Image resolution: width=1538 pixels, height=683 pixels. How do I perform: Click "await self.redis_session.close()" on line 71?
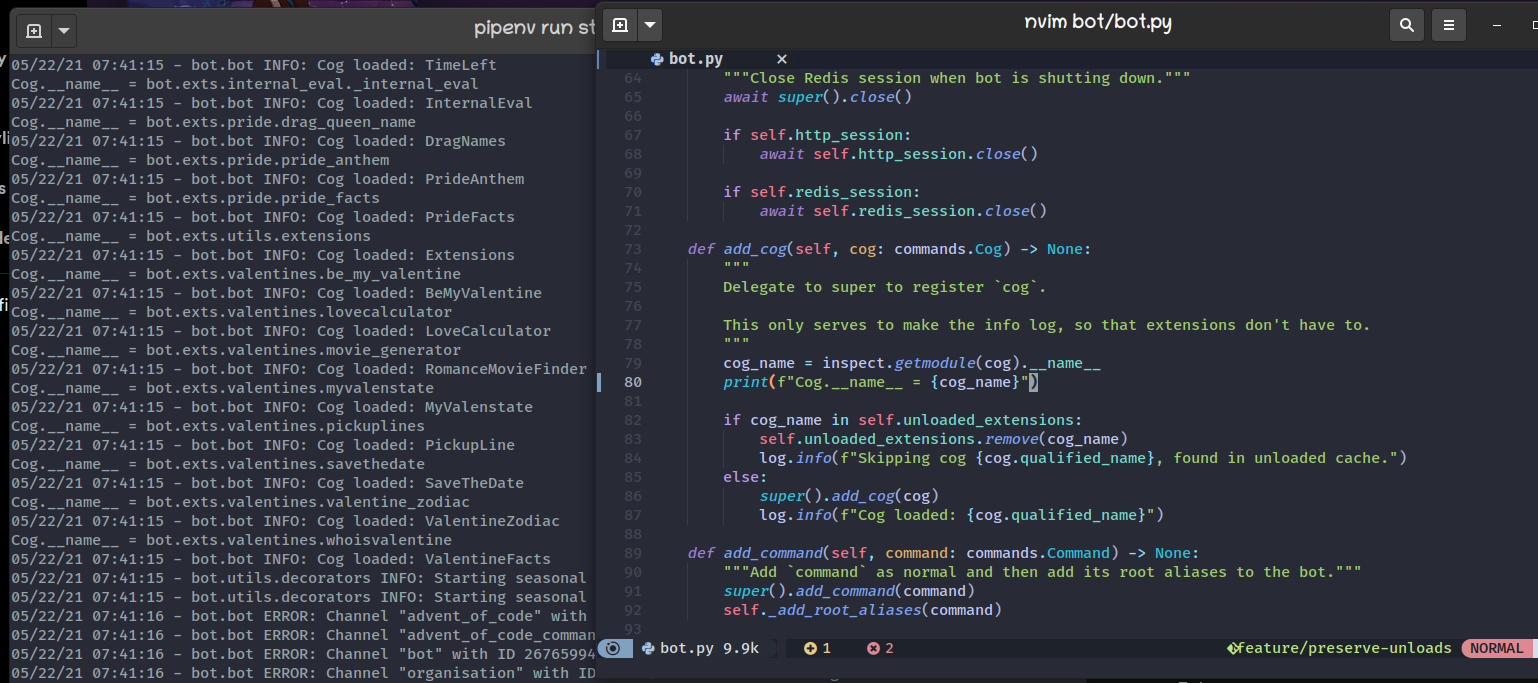[903, 211]
